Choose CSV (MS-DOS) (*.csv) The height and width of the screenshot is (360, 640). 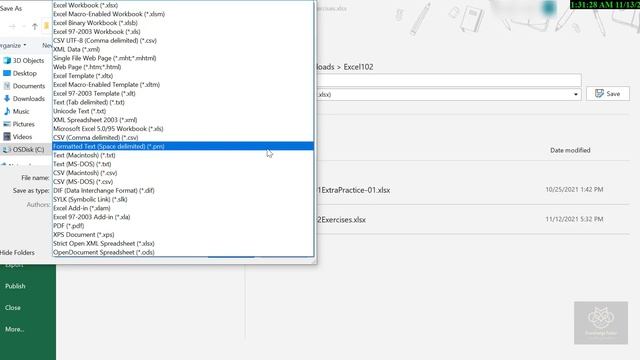[183, 182]
